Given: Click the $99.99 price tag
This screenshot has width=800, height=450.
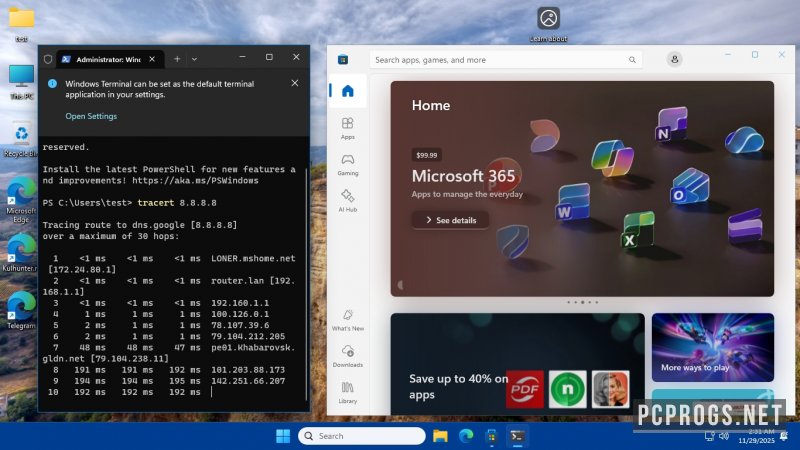Looking at the screenshot, I should [427, 155].
